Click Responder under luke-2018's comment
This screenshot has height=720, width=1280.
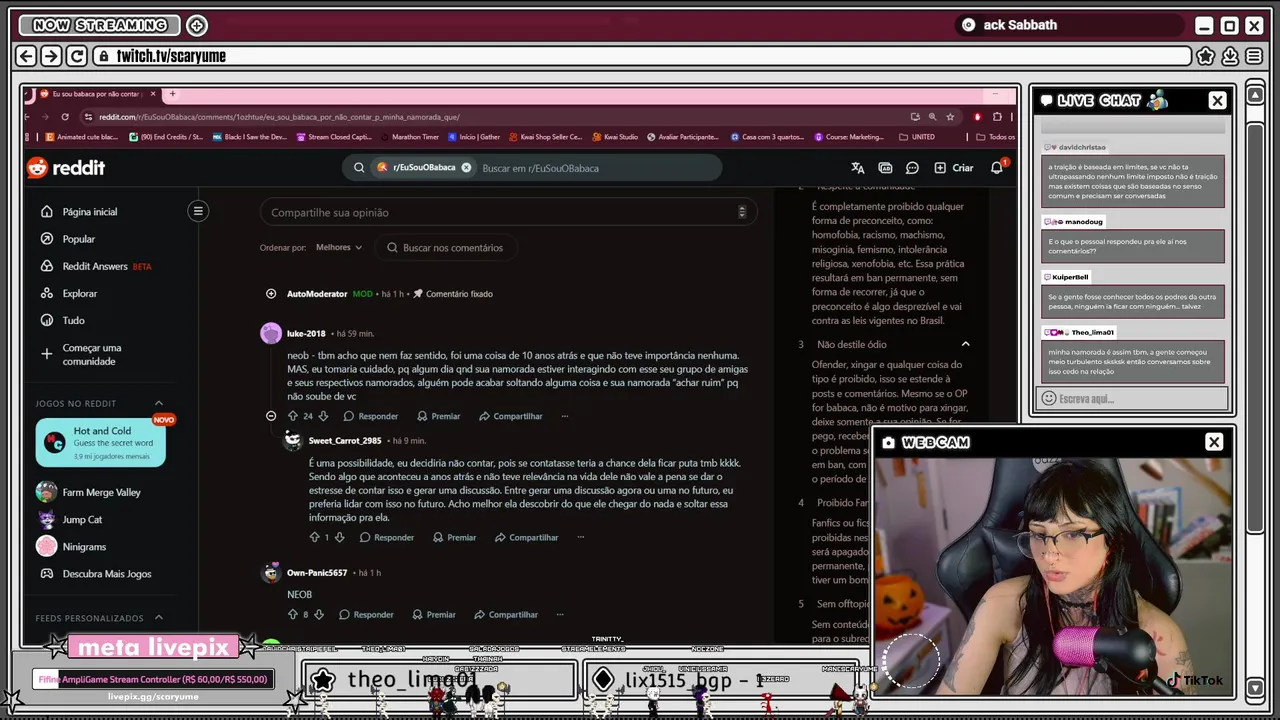point(370,416)
